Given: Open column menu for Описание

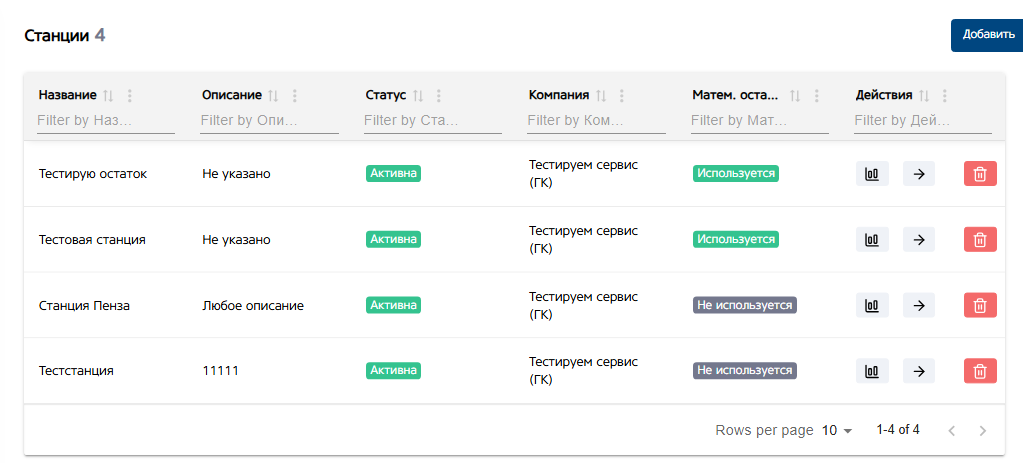Looking at the screenshot, I should (x=294, y=96).
